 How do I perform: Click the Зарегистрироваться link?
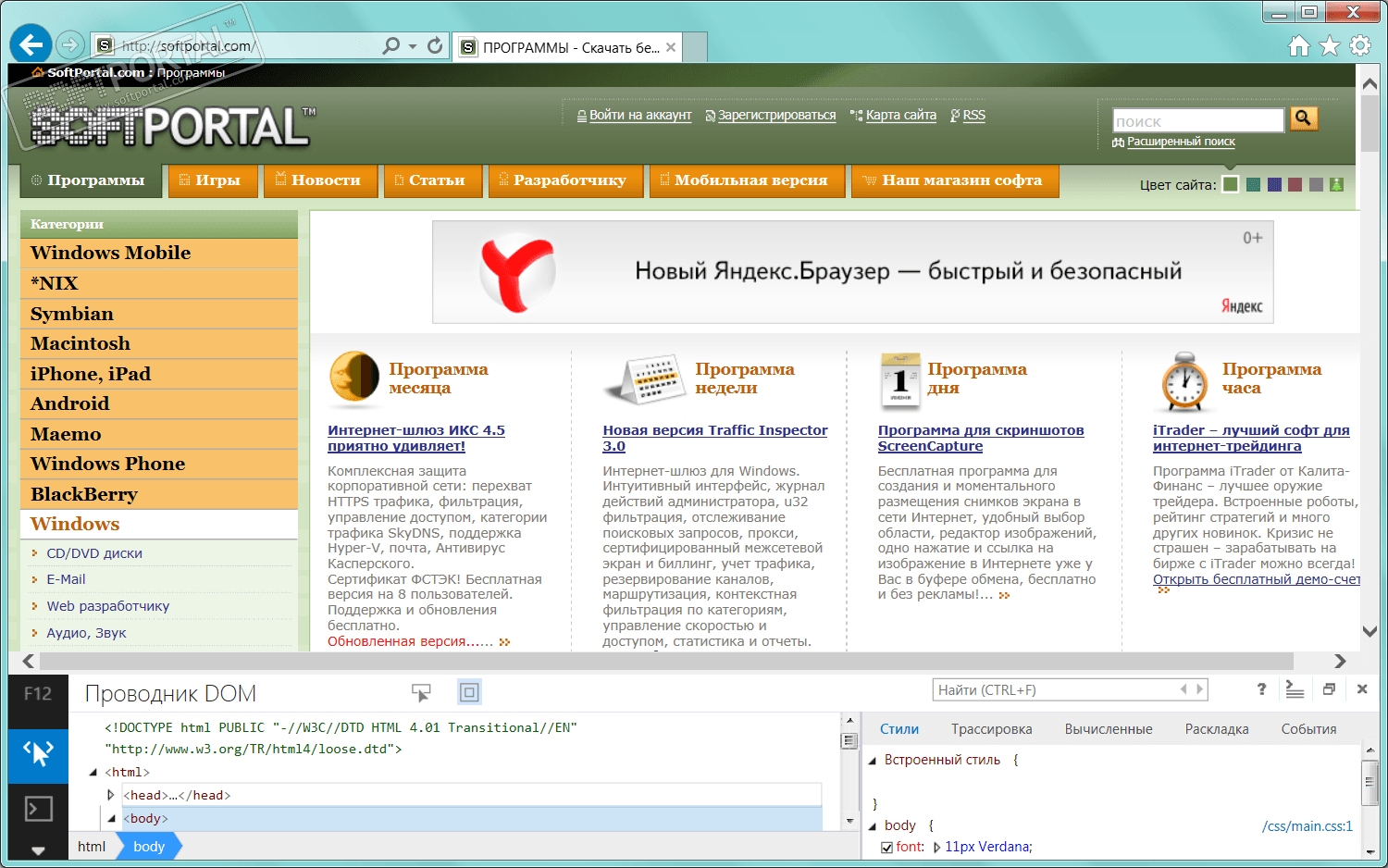tap(776, 116)
